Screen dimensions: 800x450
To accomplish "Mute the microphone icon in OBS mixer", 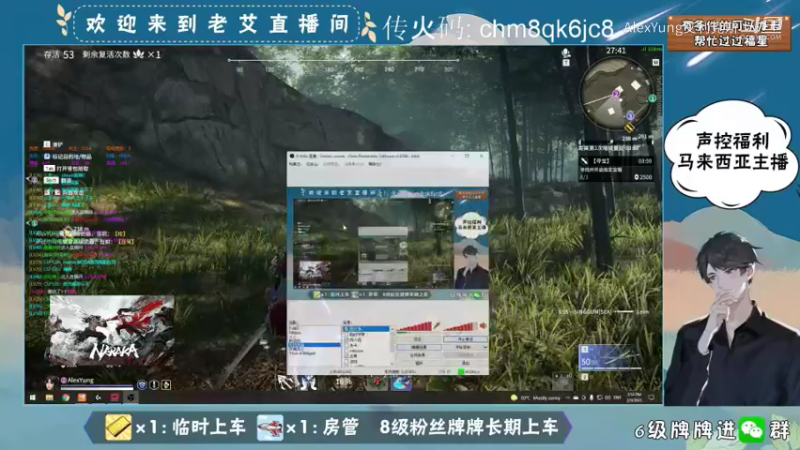I will tap(437, 326).
